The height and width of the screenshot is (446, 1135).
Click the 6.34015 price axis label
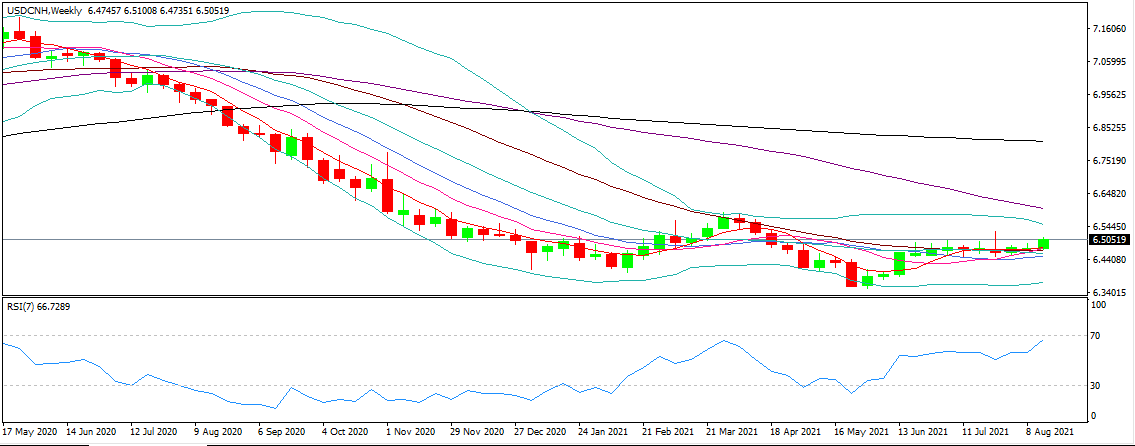coord(1111,293)
